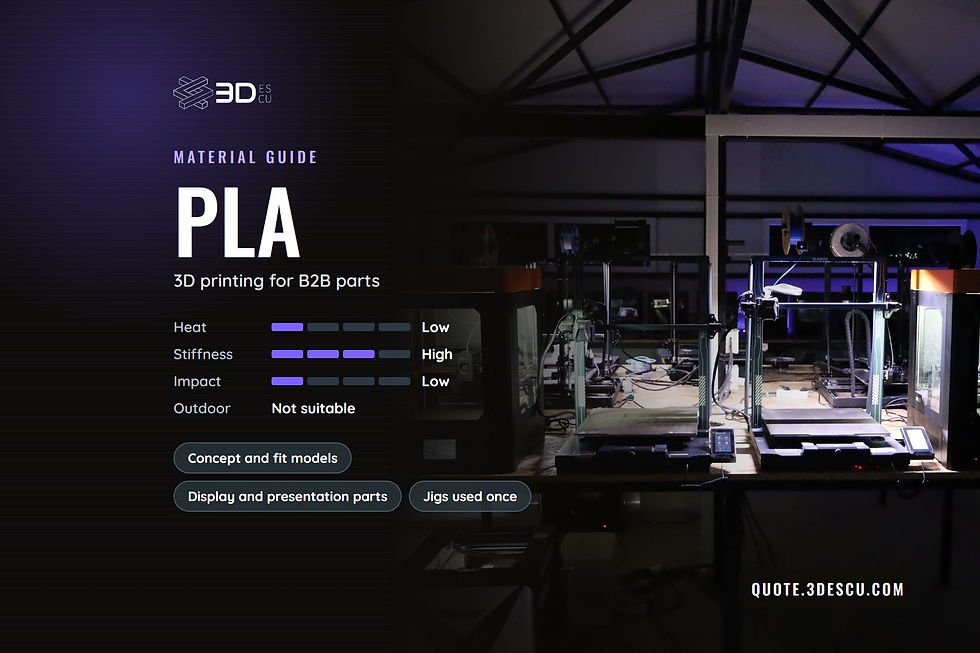Click the 'Impact' label
980x653 pixels.
(197, 381)
